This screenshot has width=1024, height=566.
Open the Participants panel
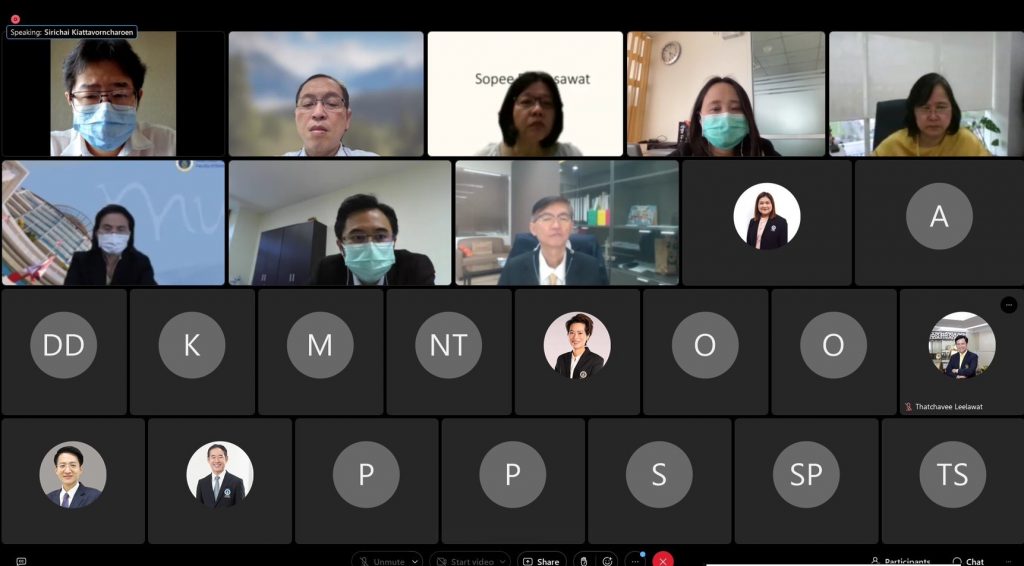pyautogui.click(x=900, y=561)
